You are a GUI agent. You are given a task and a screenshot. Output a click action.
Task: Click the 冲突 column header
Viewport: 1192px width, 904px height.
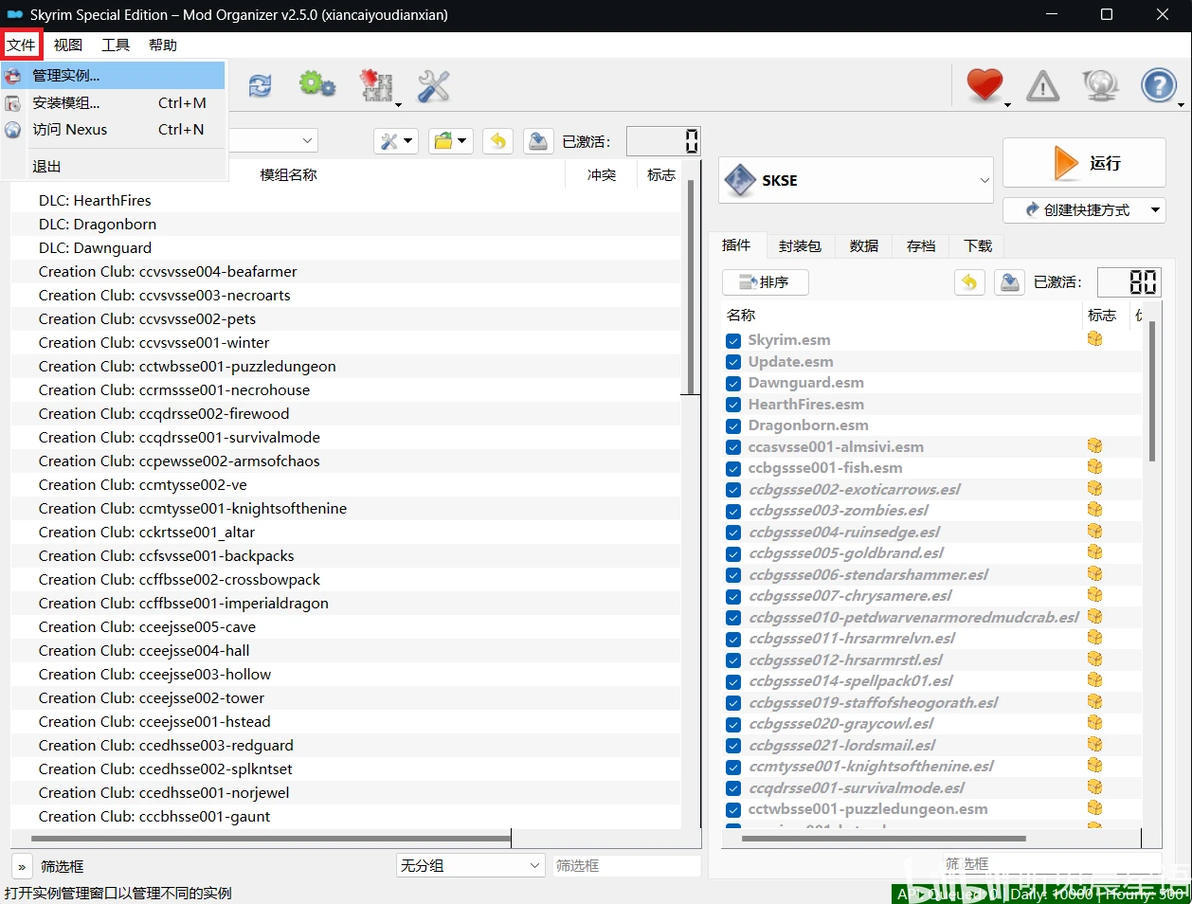point(601,175)
